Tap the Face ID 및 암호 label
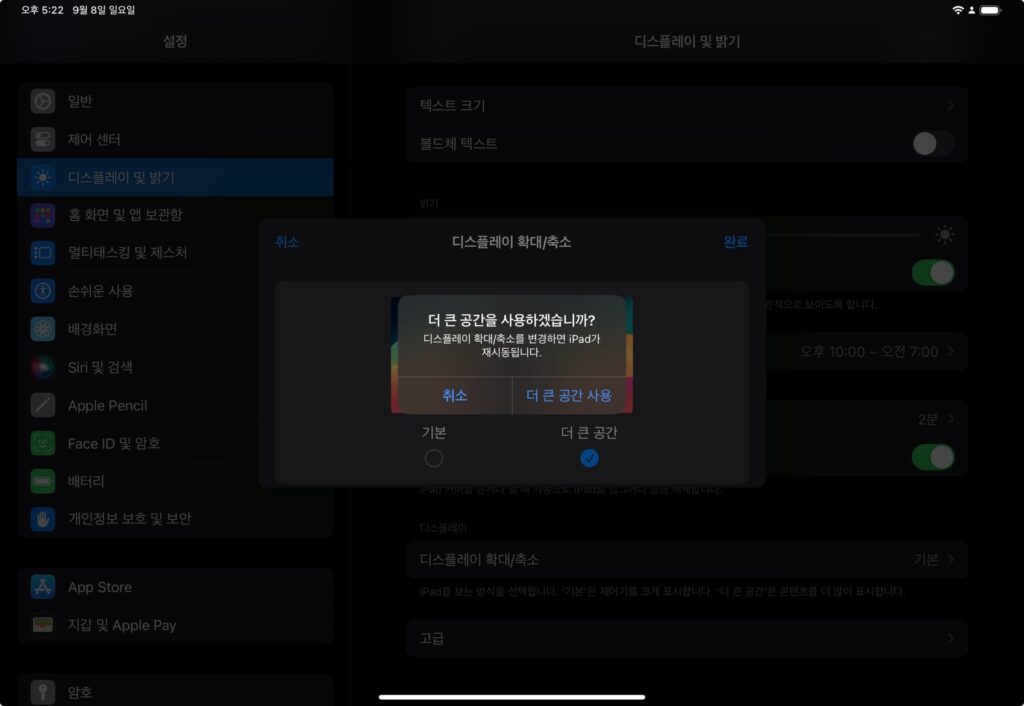 (x=114, y=443)
